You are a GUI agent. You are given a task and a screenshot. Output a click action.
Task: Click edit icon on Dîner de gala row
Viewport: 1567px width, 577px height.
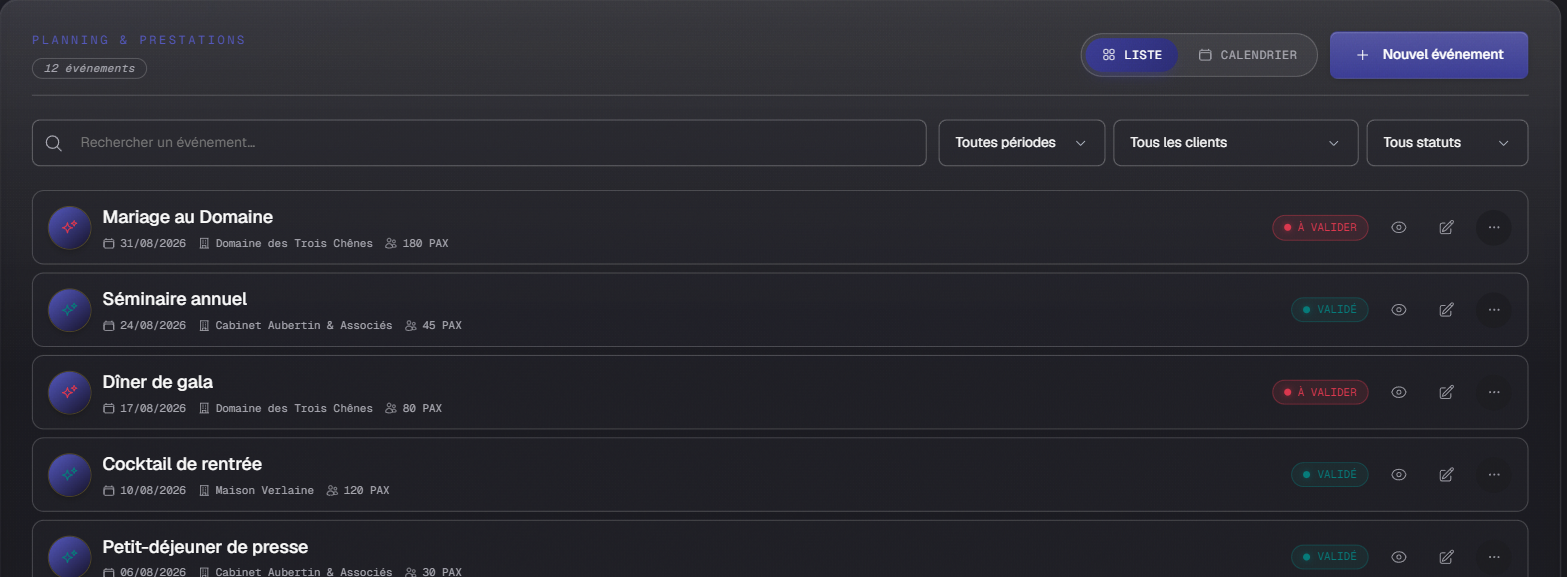click(x=1446, y=392)
